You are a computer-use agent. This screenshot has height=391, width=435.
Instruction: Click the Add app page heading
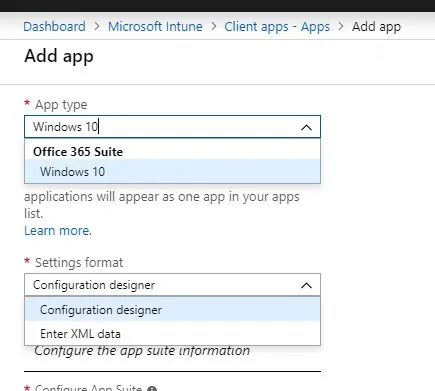pos(59,56)
